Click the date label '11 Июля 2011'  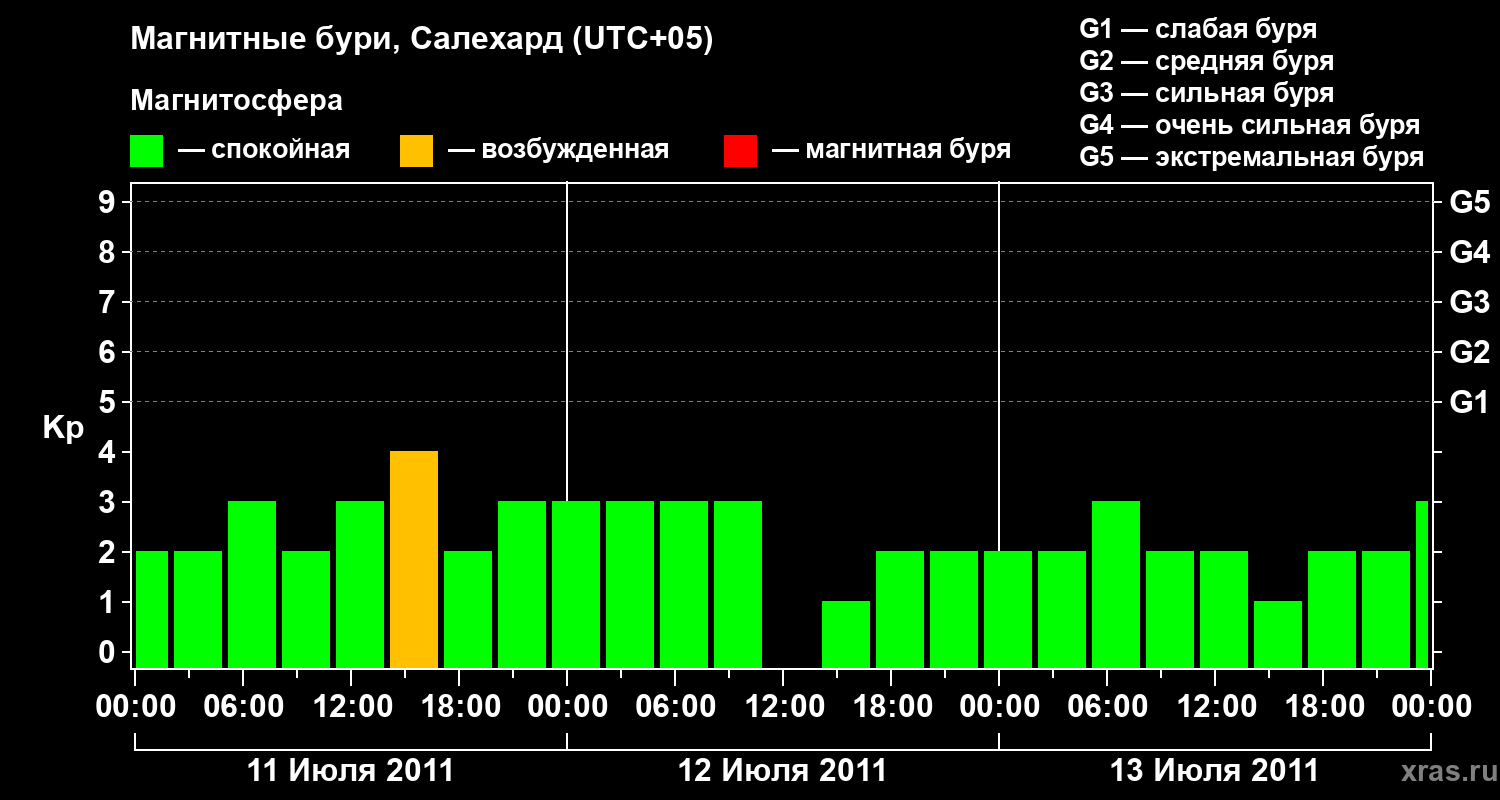point(350,771)
